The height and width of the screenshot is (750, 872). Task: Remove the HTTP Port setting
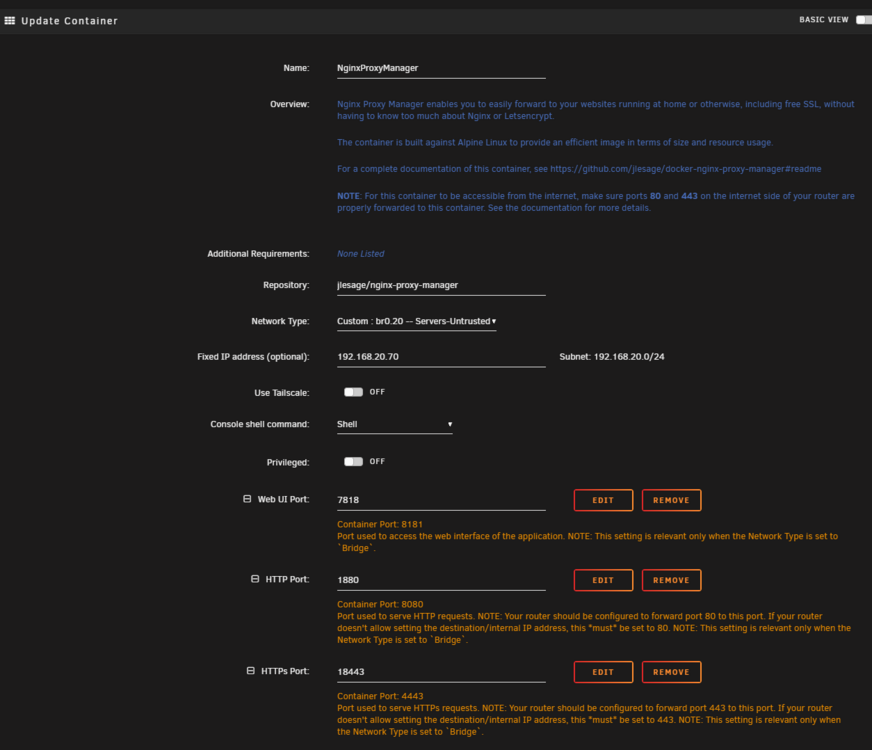(x=671, y=580)
